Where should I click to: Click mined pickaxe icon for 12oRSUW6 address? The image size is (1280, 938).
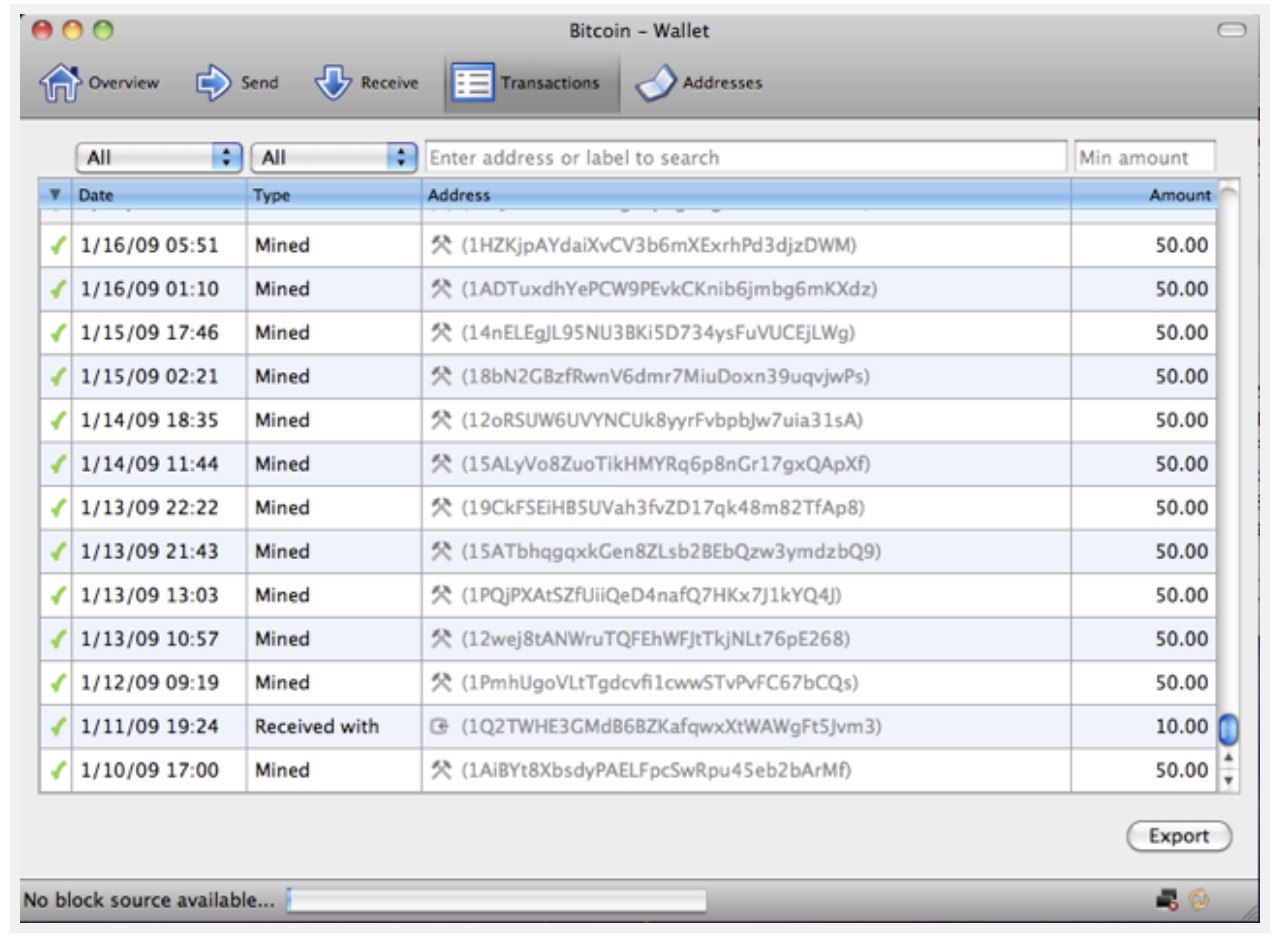pos(441,421)
